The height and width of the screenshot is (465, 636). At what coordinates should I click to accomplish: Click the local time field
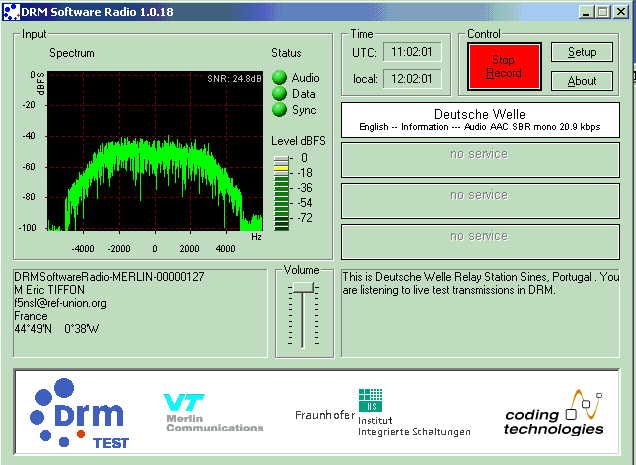click(412, 78)
